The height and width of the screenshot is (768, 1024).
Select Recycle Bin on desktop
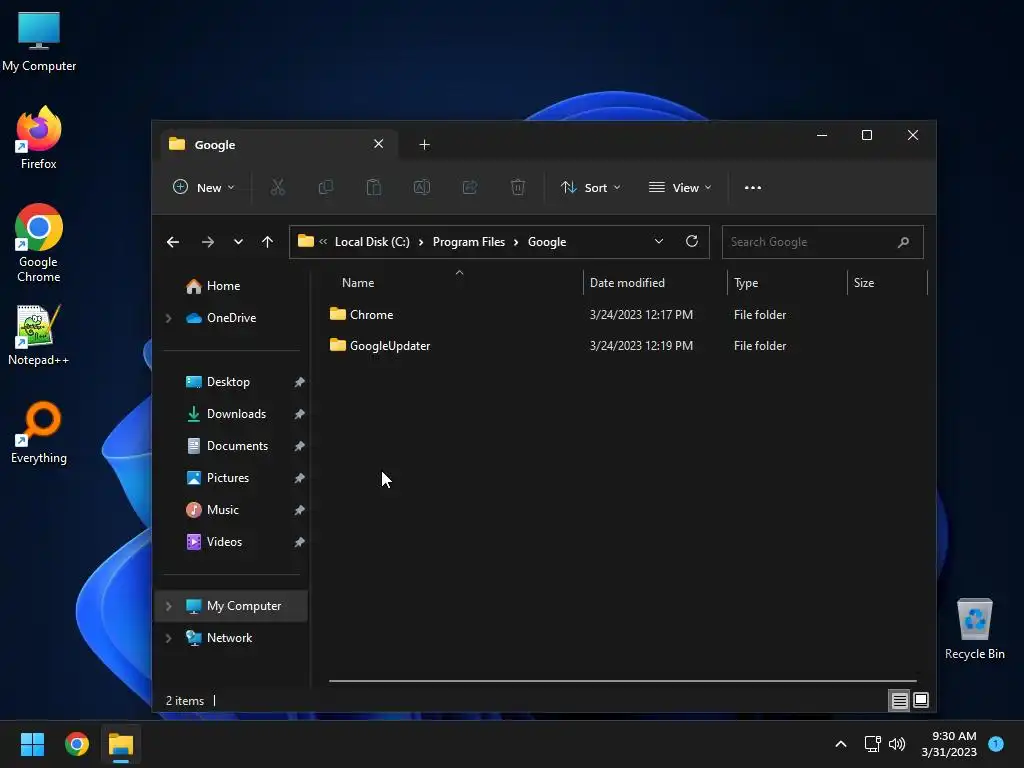[974, 629]
